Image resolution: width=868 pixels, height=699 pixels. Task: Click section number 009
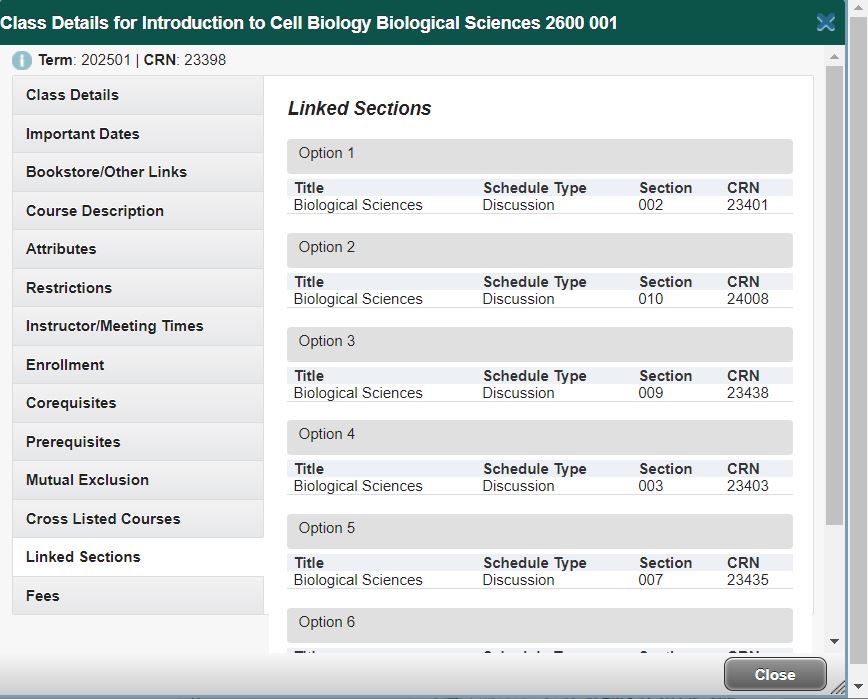(x=650, y=393)
